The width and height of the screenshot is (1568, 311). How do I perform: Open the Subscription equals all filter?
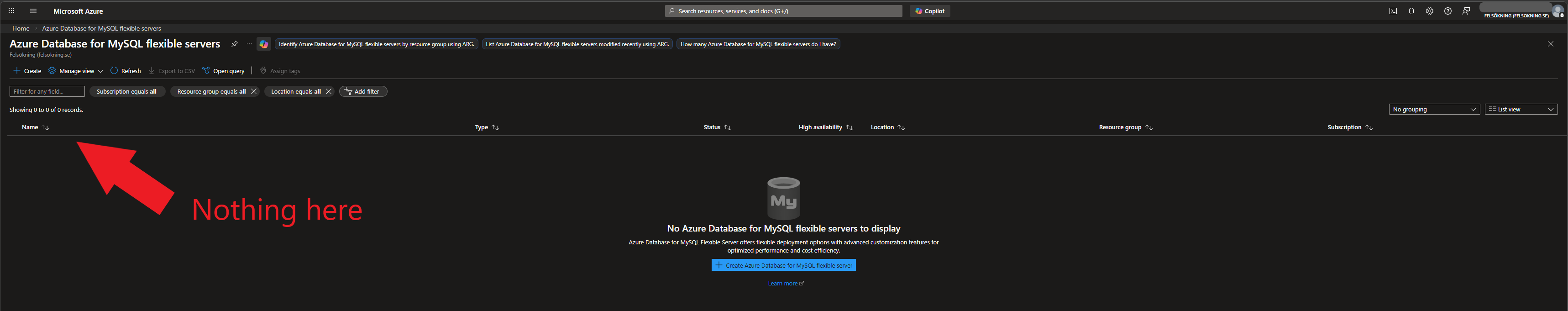coord(126,91)
